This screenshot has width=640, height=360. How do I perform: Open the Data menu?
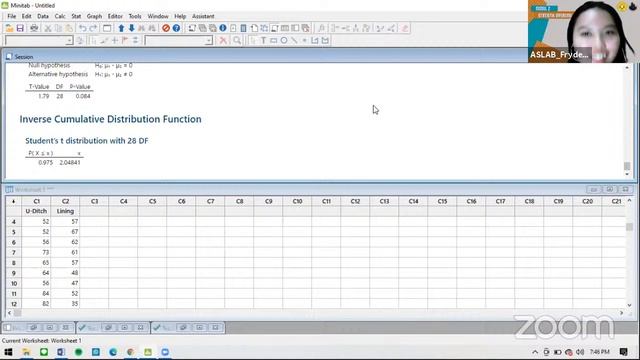coord(43,16)
